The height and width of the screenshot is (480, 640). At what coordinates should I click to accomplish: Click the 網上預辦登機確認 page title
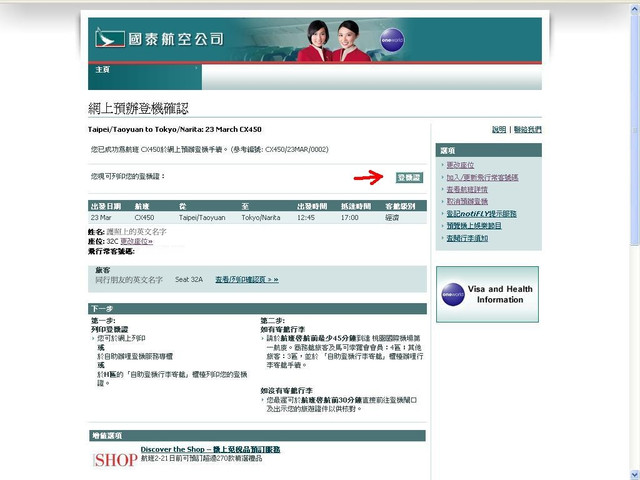tap(138, 108)
